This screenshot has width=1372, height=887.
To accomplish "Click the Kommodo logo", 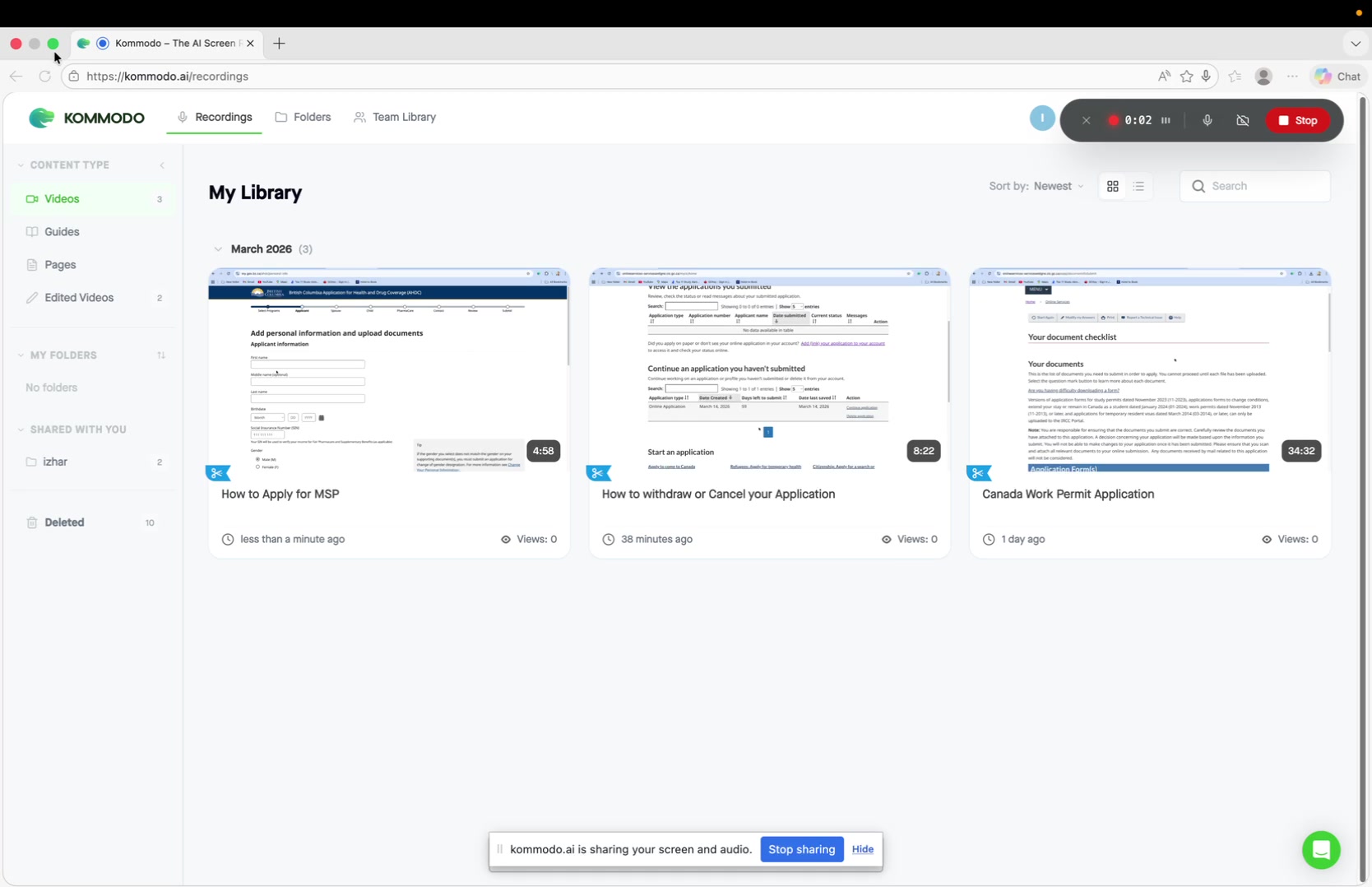I will tap(86, 118).
